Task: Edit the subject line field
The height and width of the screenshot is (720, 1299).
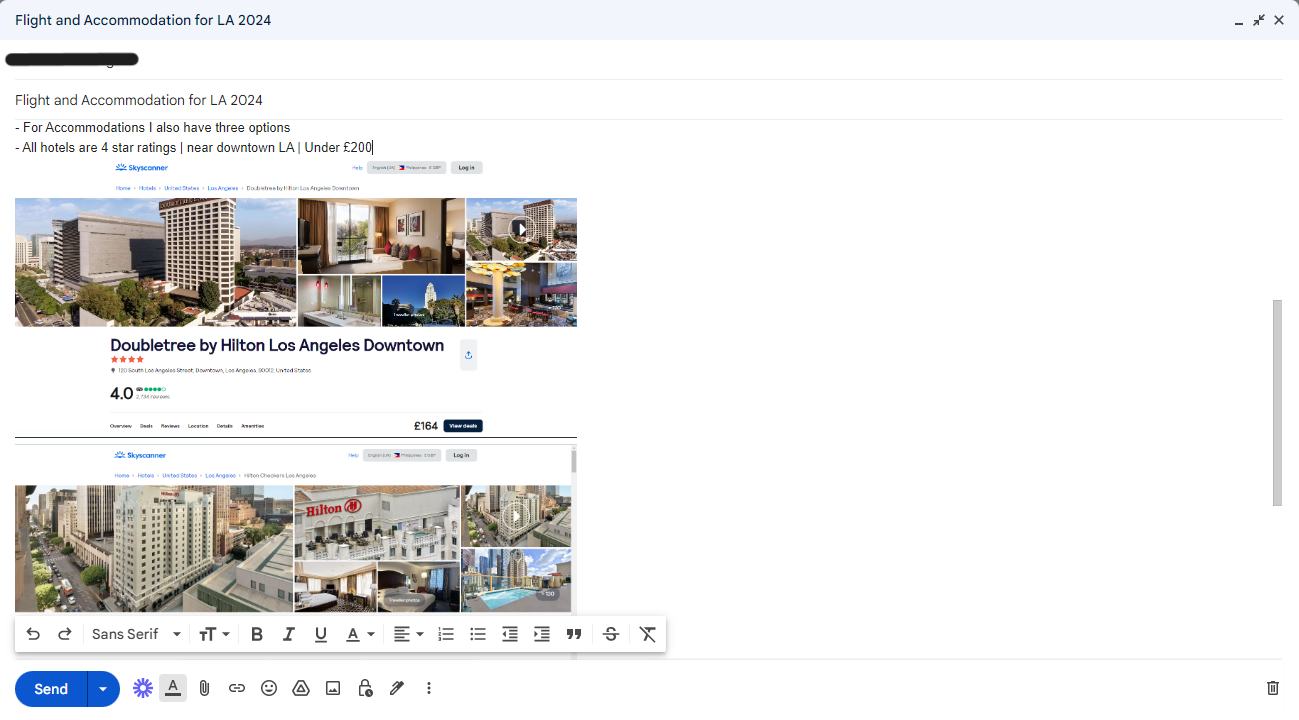Action: tap(649, 100)
